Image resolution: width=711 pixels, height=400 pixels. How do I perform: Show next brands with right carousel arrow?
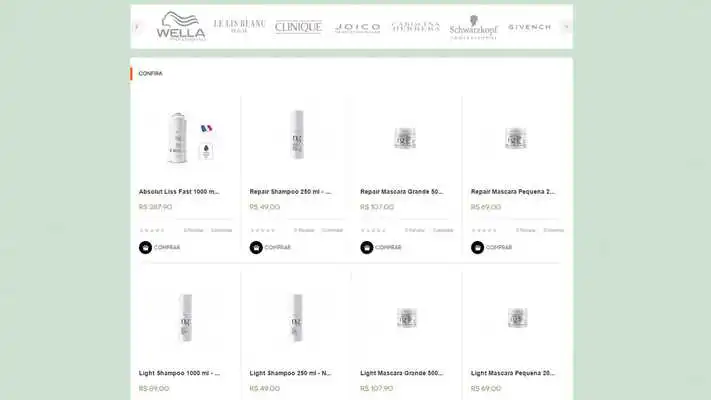(566, 27)
